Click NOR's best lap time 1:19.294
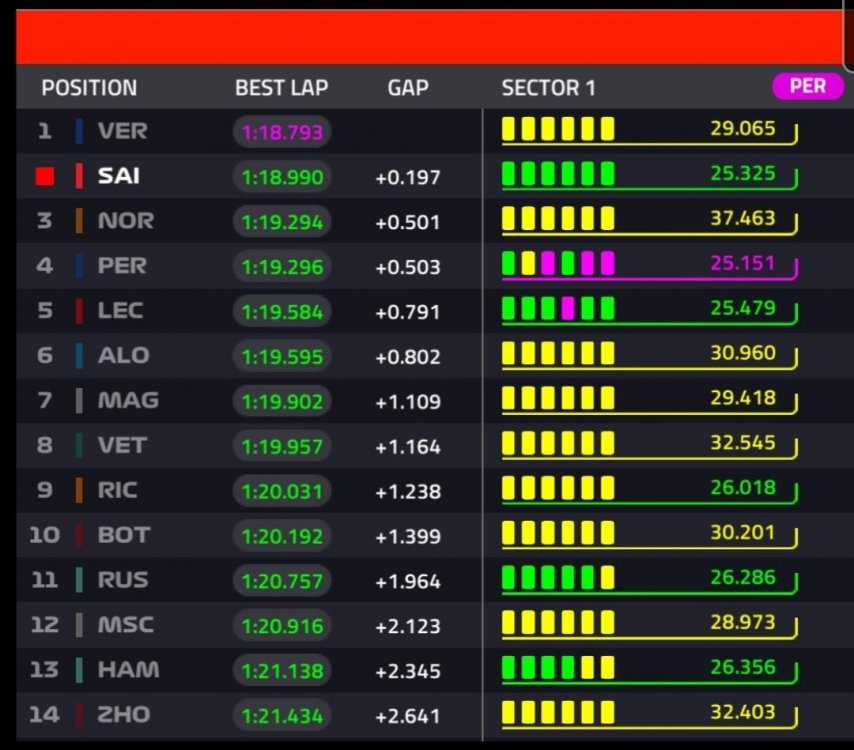The height and width of the screenshot is (750, 854). (282, 222)
